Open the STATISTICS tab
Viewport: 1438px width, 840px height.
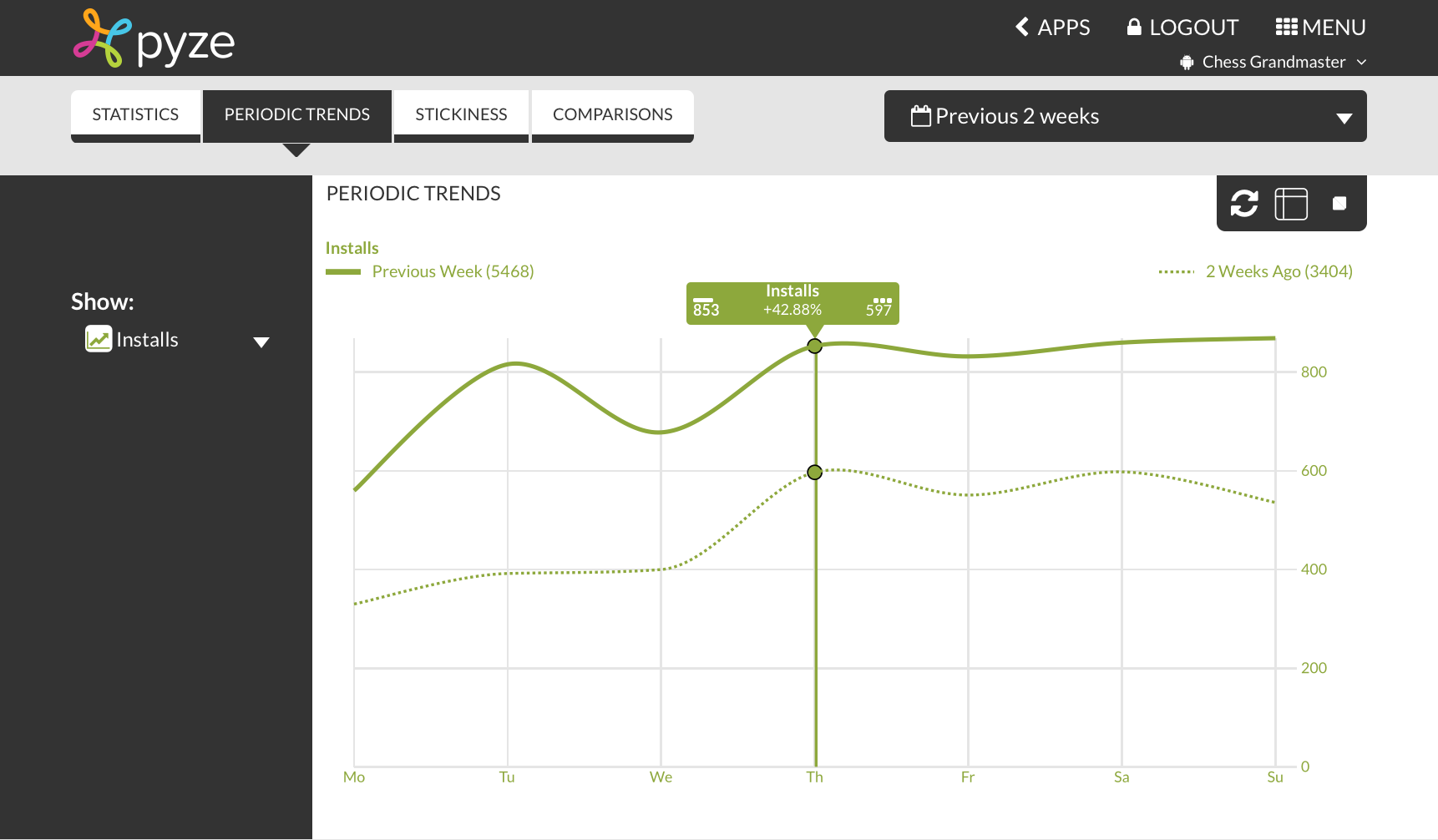(135, 114)
